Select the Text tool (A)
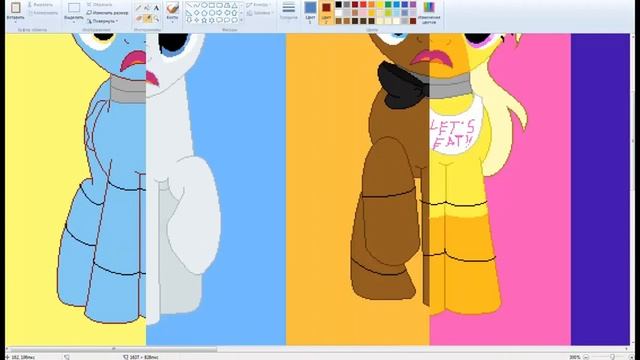 pyautogui.click(x=156, y=8)
